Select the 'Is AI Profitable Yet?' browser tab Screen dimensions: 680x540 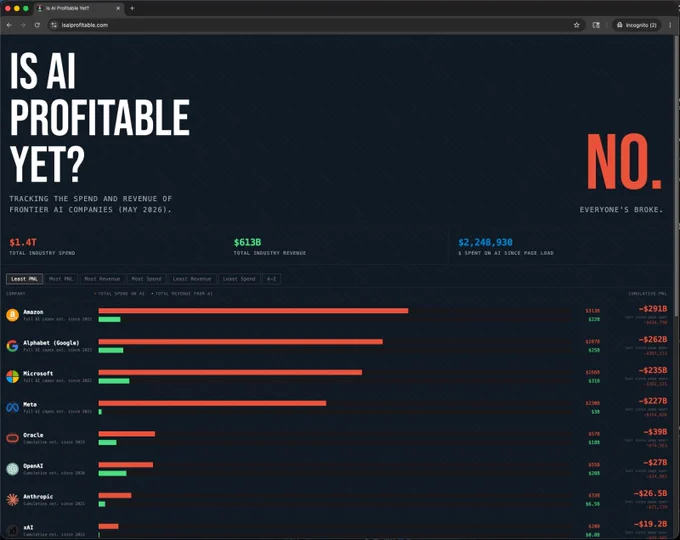coord(78,8)
